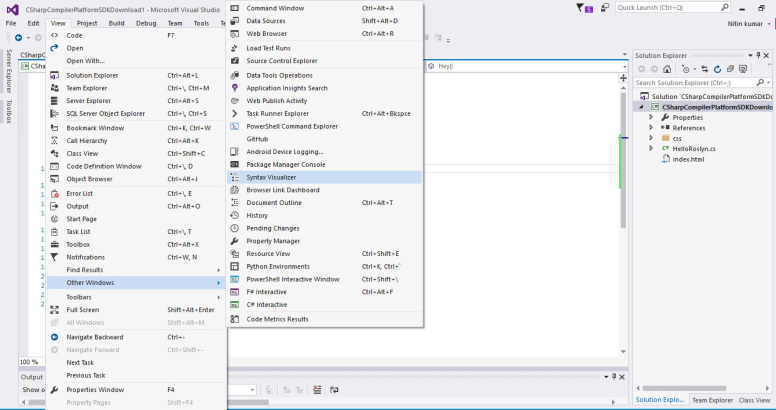The width and height of the screenshot is (776, 410).
Task: Click Refresh icon in Solution Explorer toolbar
Action: [717, 69]
